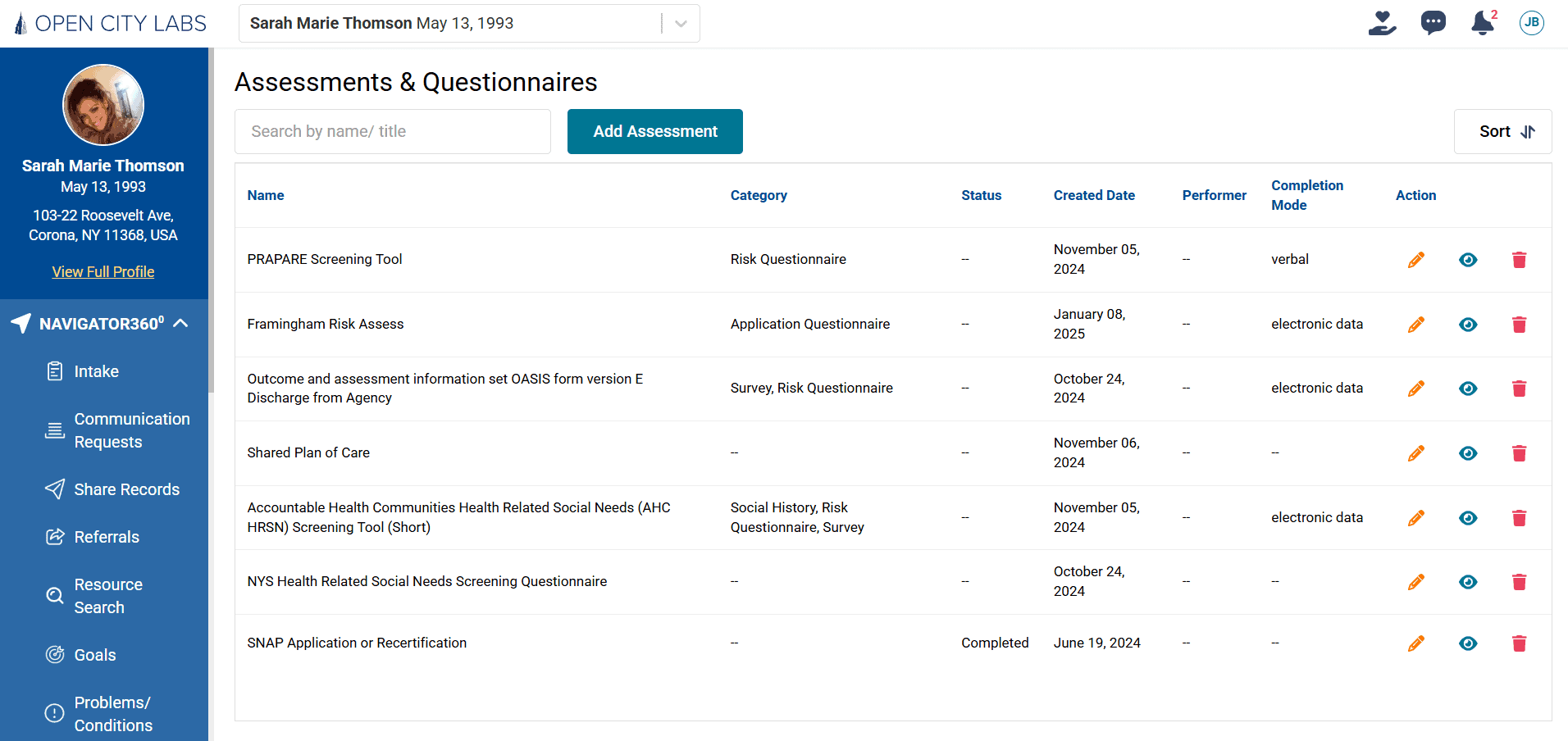Click the Share Records icon

pos(54,489)
